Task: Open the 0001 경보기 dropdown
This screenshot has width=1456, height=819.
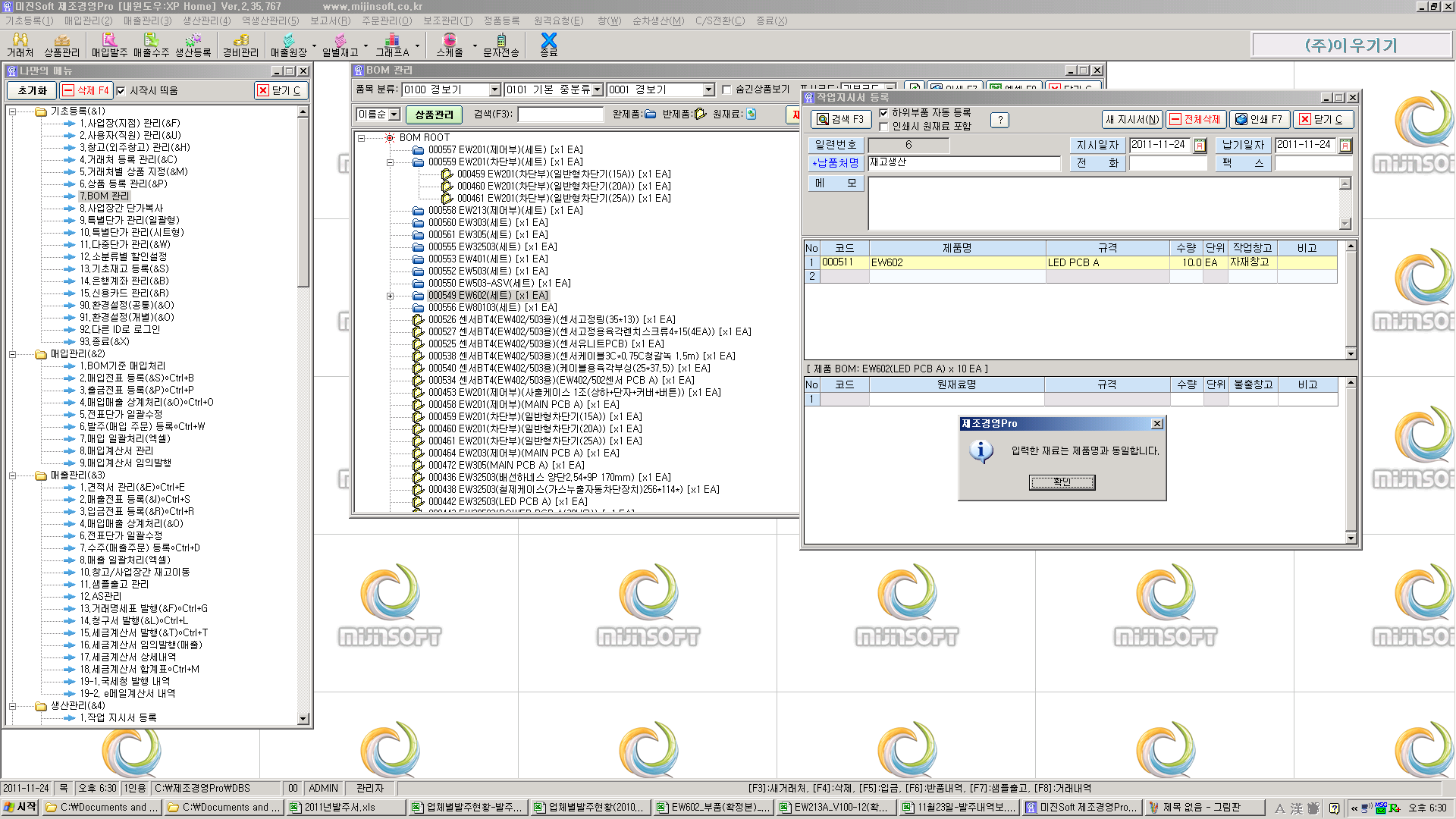Action: (708, 89)
